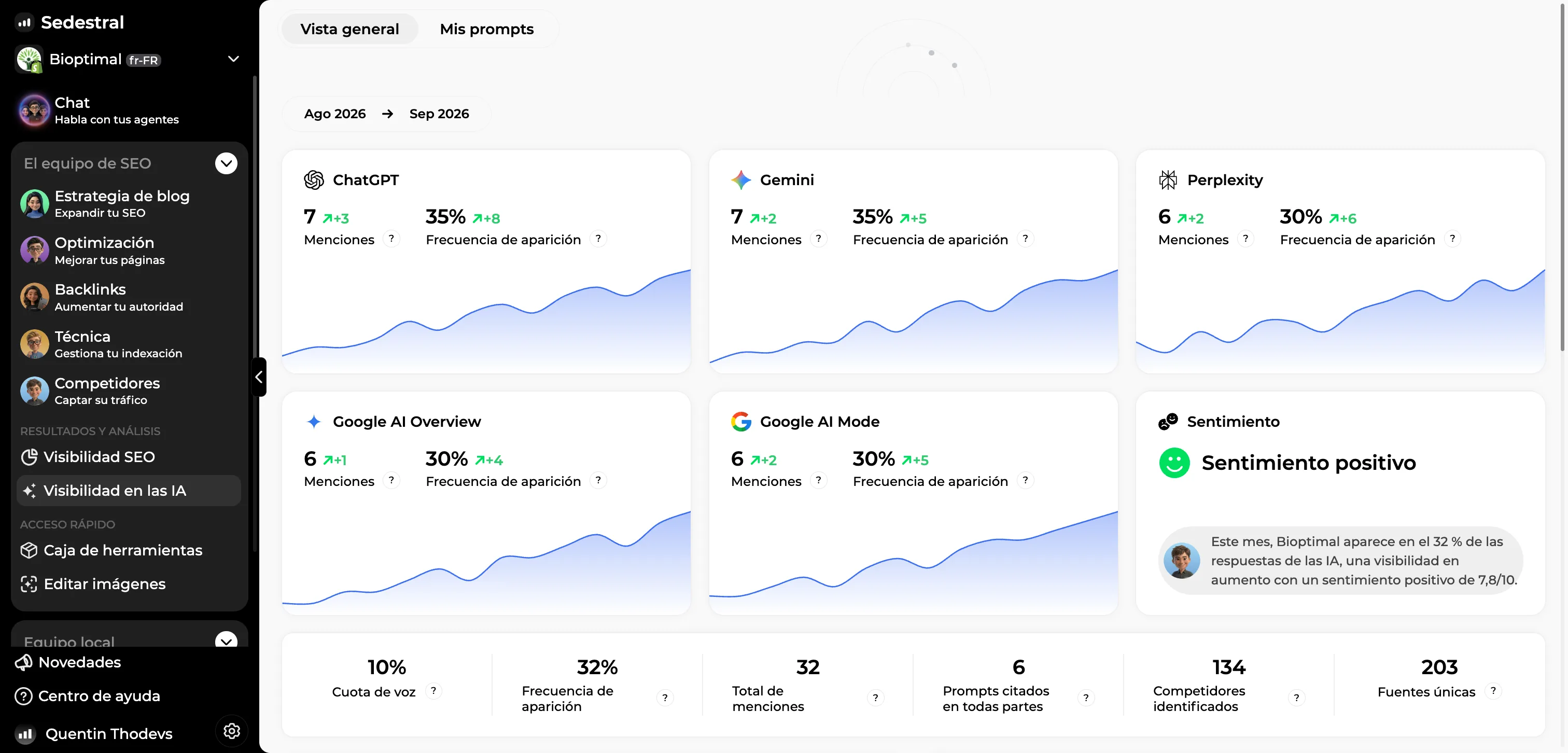
Task: Show help for Google AI Overview Menciones
Action: coord(391,480)
